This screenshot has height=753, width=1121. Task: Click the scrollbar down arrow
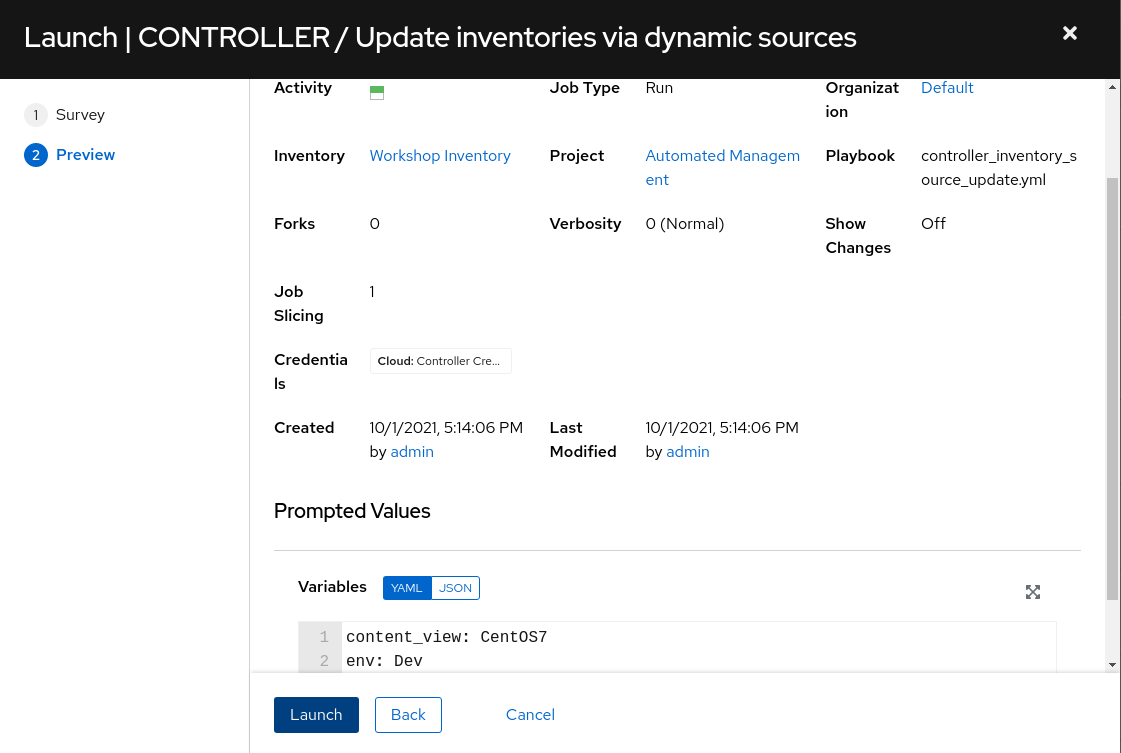coord(1112,664)
